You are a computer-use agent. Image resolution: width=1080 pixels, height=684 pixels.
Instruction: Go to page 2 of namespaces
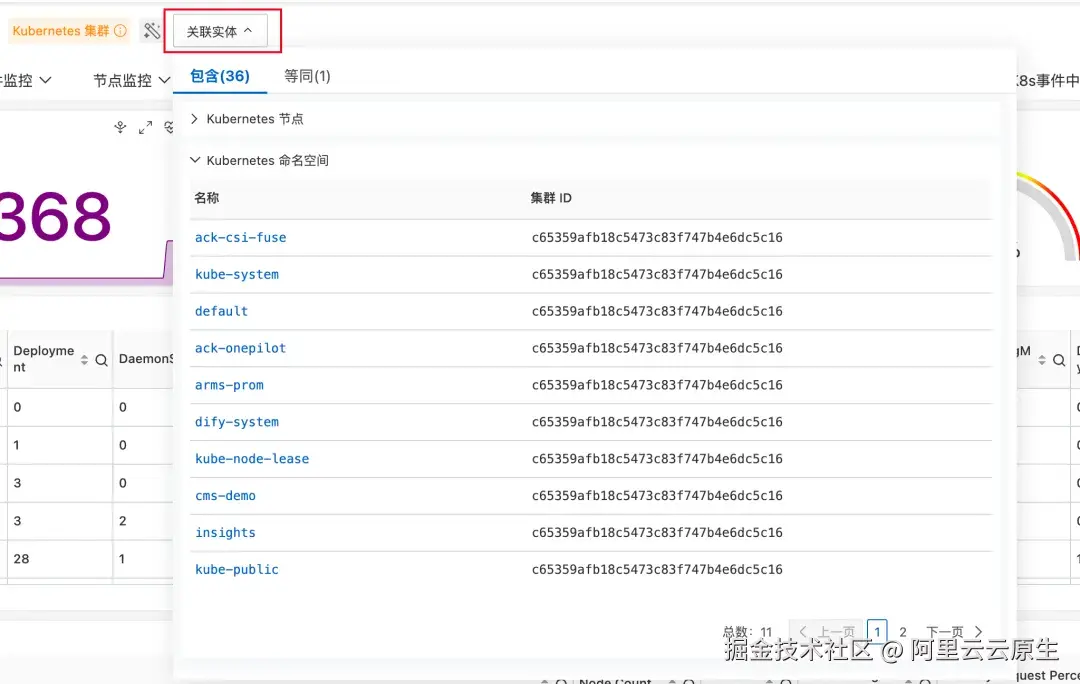point(903,632)
